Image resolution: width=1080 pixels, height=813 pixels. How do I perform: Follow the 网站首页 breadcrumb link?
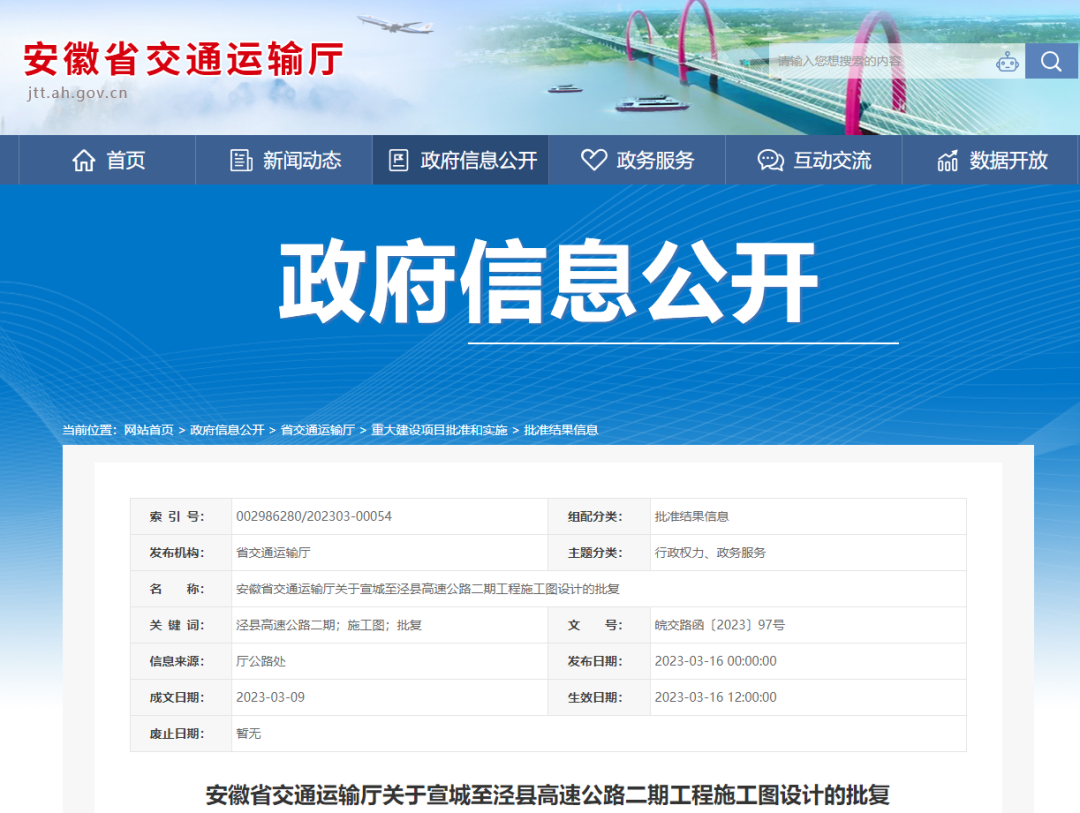click(145, 430)
